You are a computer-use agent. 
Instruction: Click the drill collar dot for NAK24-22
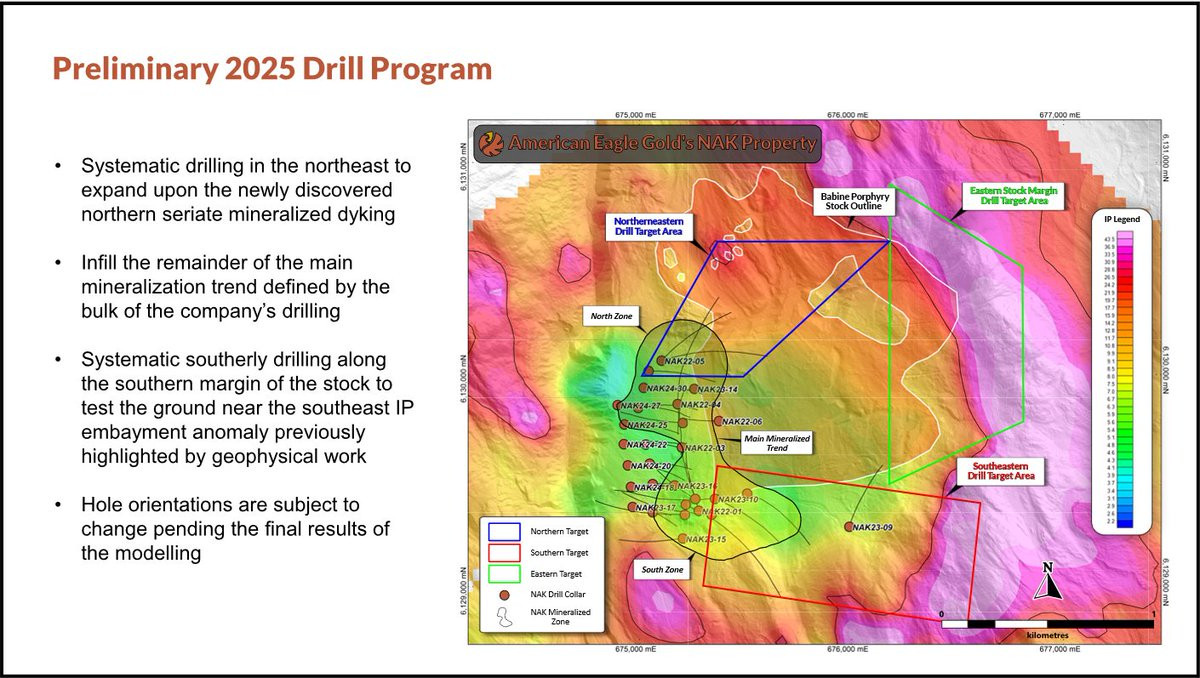[624, 444]
